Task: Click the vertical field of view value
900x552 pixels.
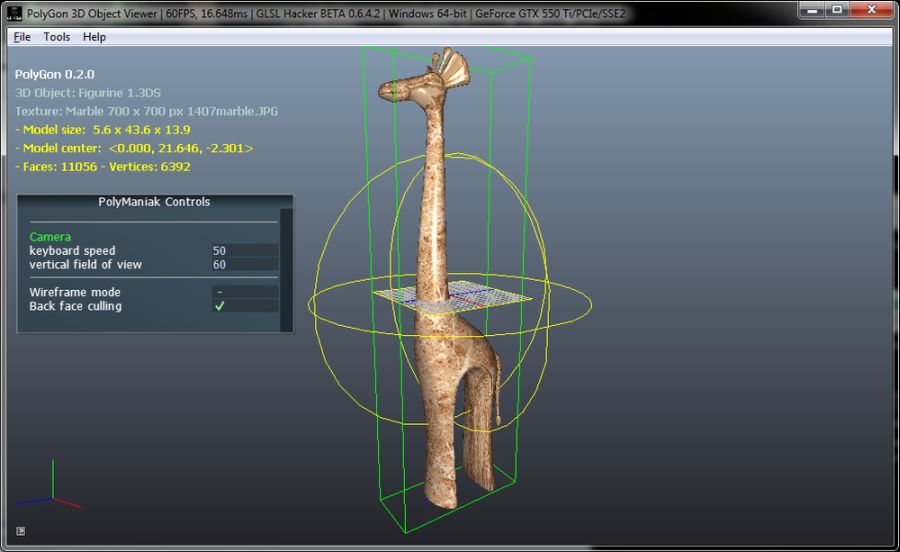Action: [245, 265]
